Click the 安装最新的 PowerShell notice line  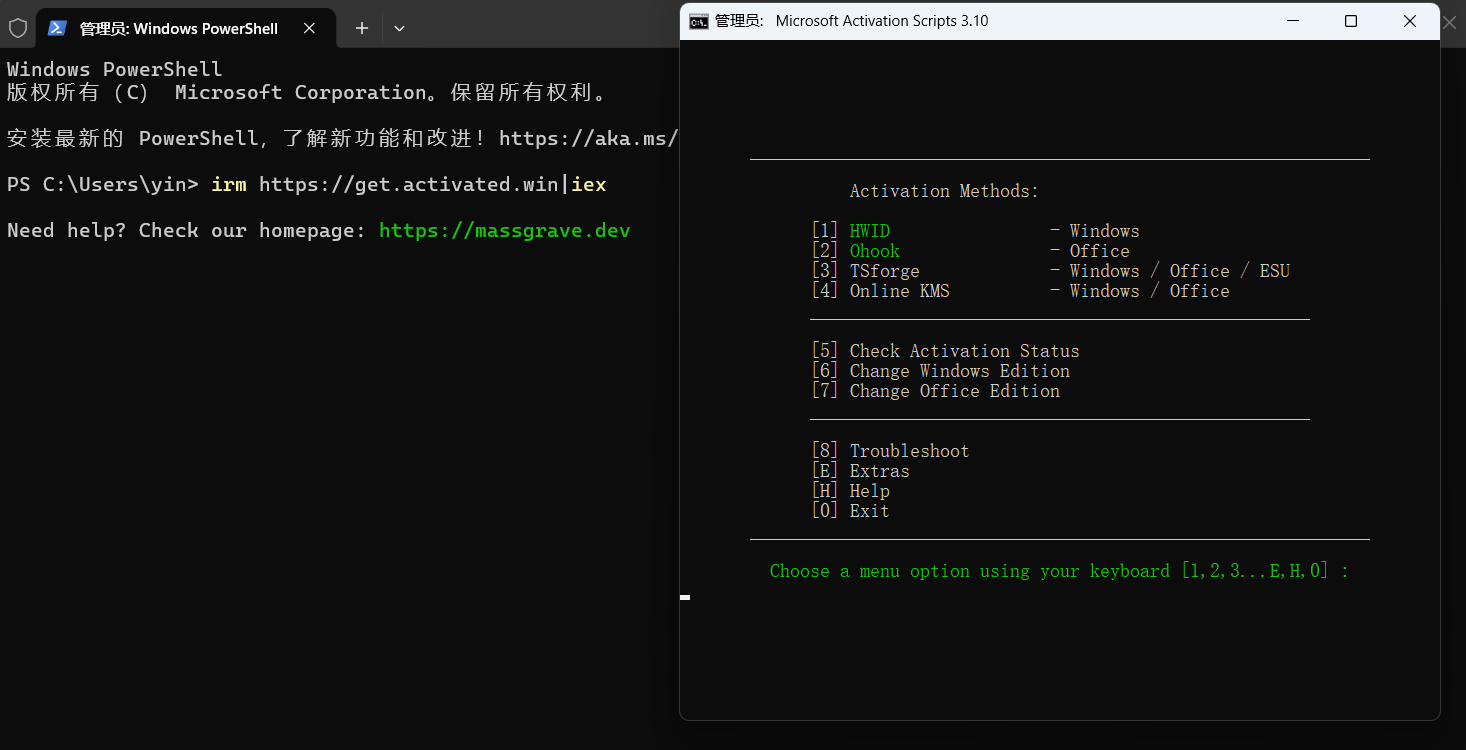click(x=343, y=139)
